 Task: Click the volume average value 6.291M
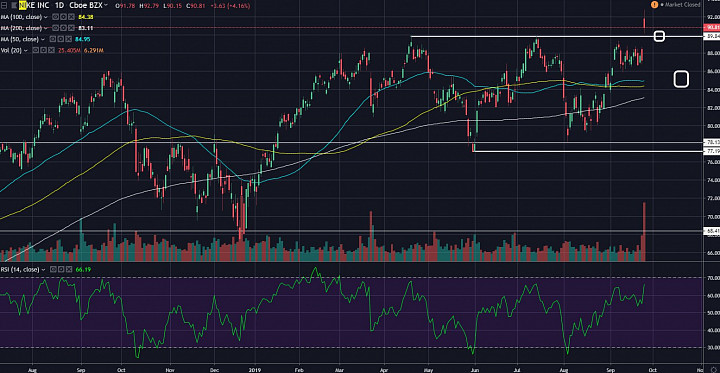click(94, 51)
